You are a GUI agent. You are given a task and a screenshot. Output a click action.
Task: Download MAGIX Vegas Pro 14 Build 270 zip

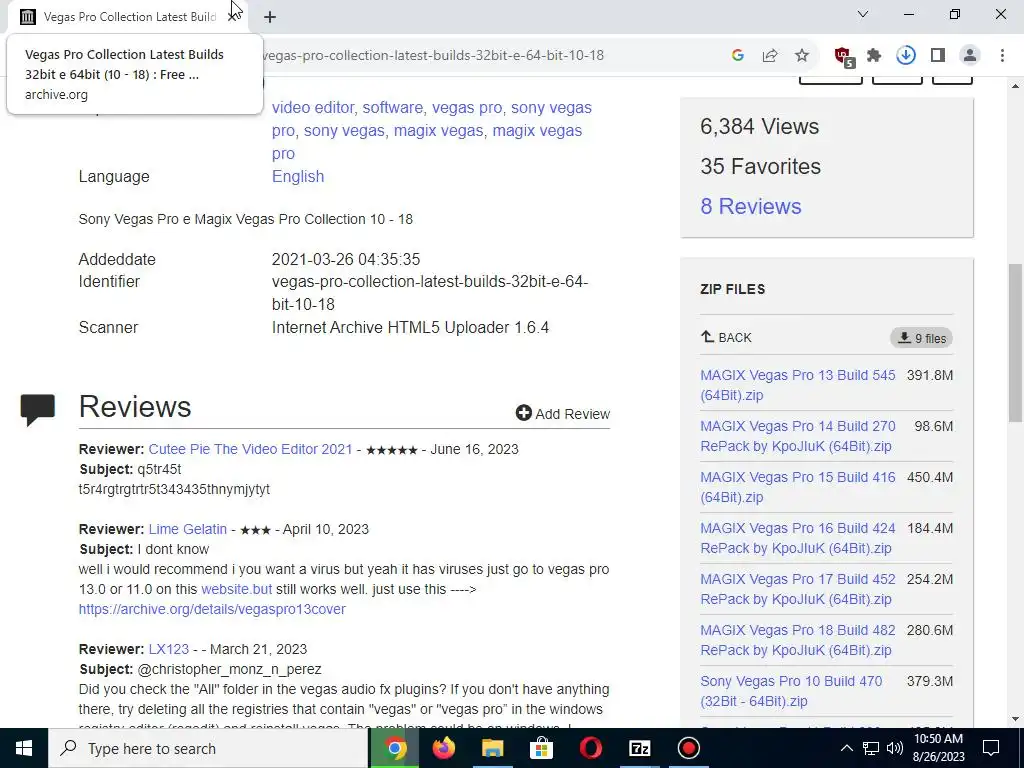tap(797, 436)
